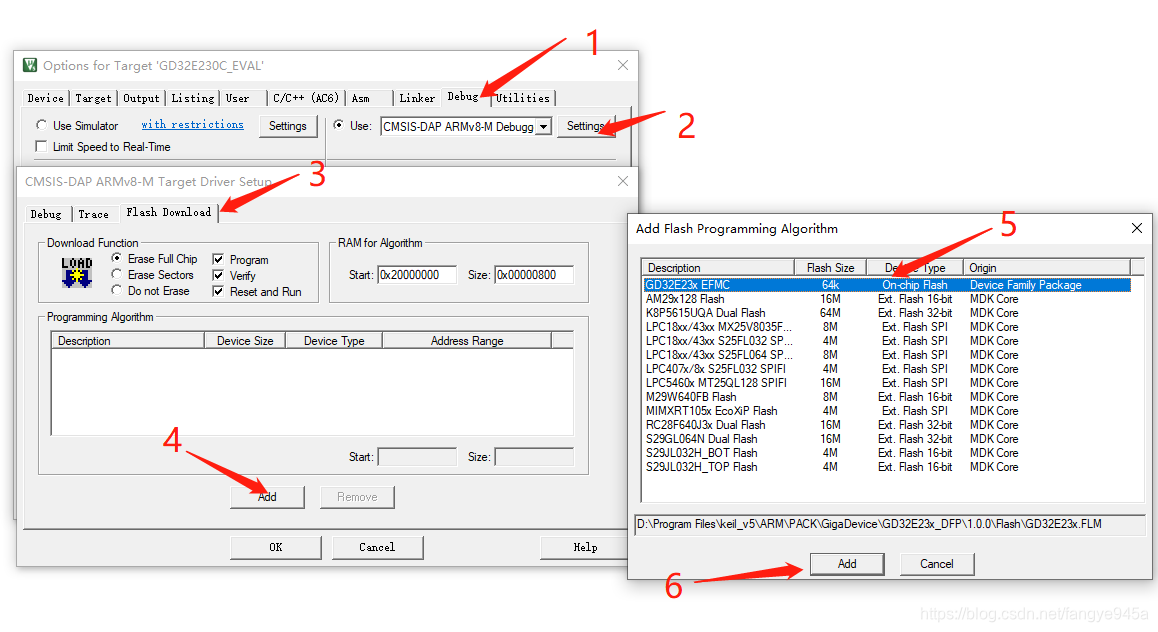Click the Keil icon in Options title bar
The image size is (1158, 632).
coord(30,65)
